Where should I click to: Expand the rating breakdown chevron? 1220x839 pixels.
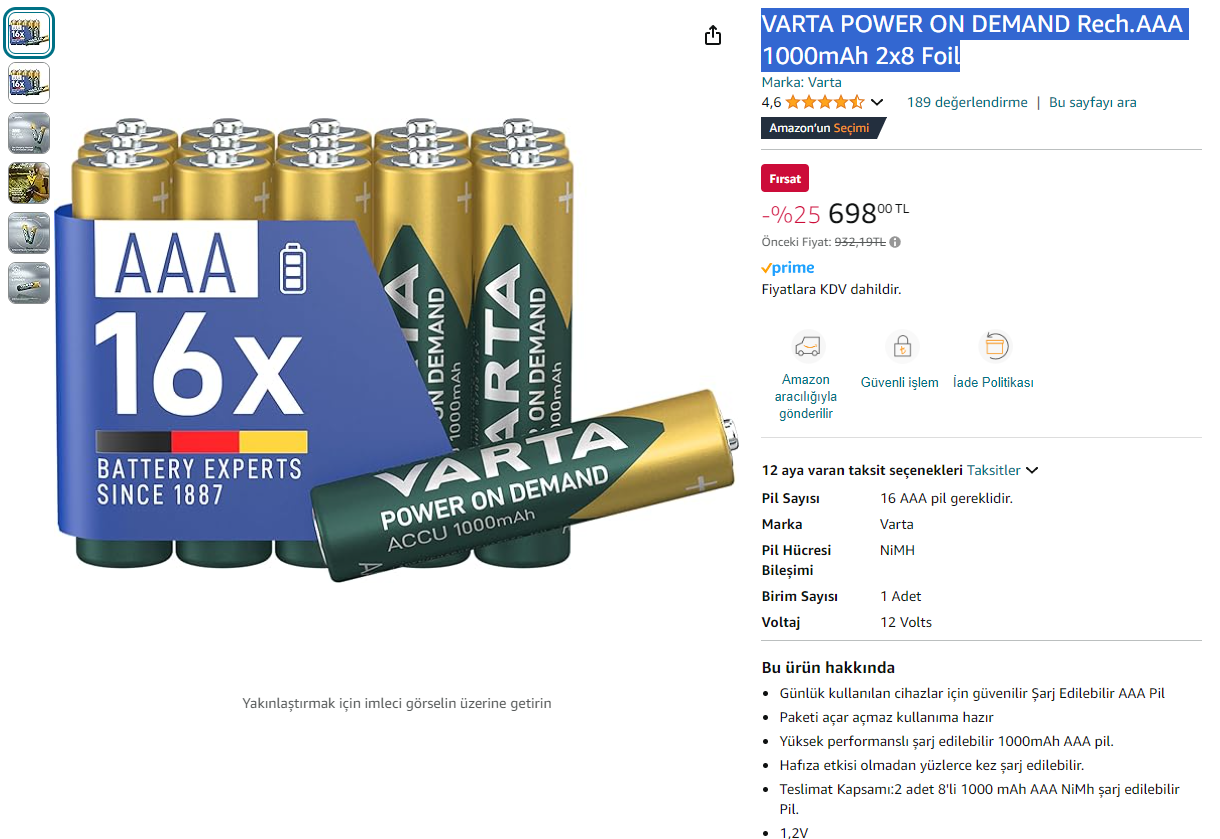[x=877, y=102]
